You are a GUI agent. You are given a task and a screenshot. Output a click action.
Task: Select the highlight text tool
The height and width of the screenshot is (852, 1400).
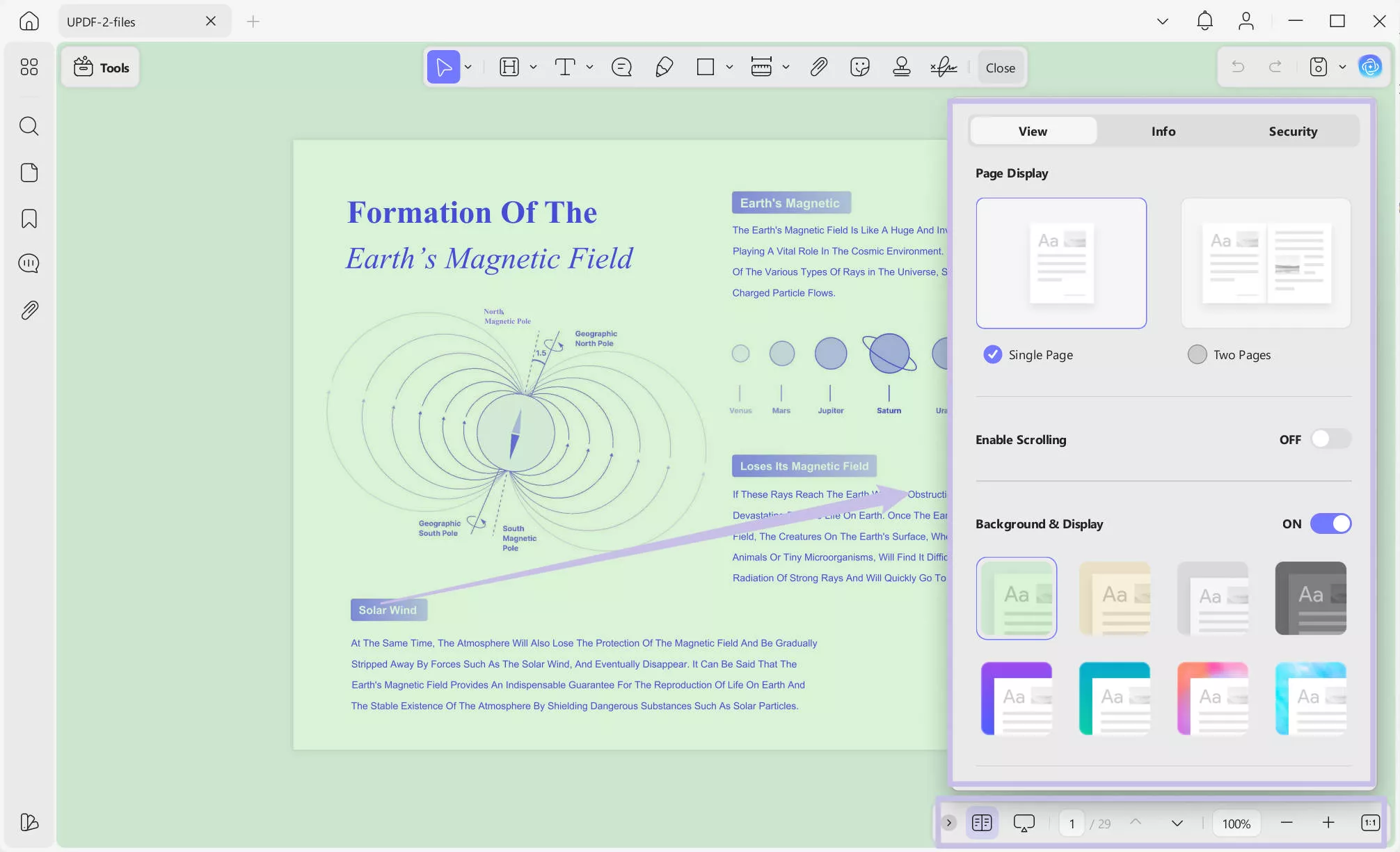[509, 68]
